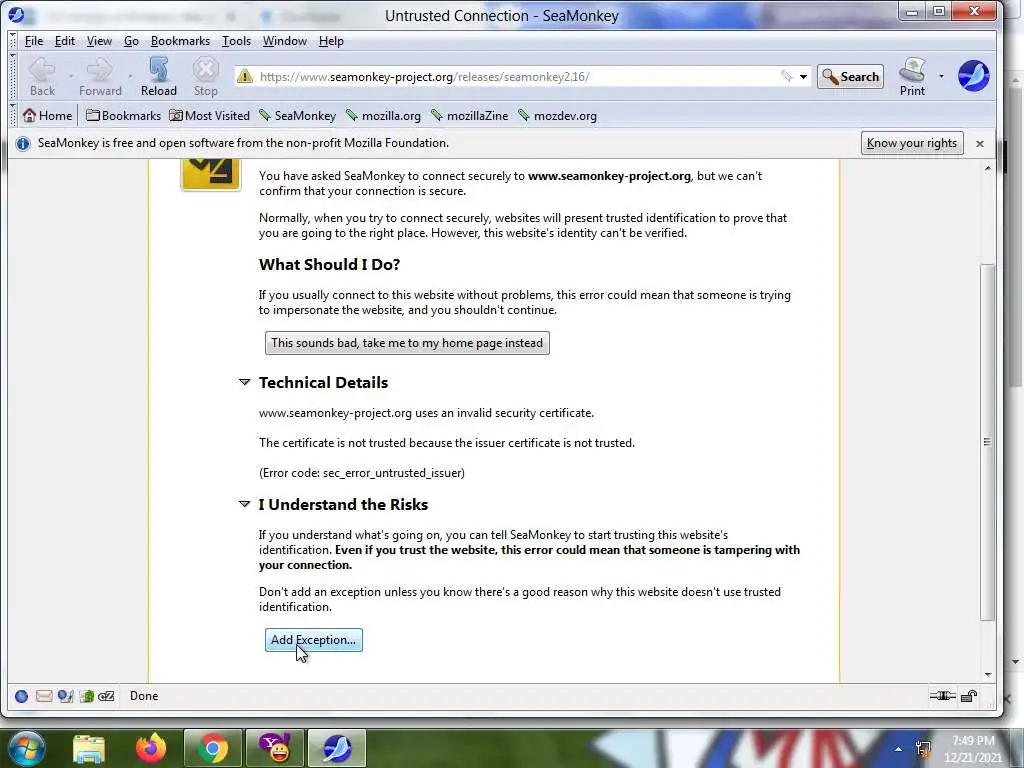Image resolution: width=1024 pixels, height=768 pixels.
Task: Click the Back navigation button
Action: (x=42, y=77)
